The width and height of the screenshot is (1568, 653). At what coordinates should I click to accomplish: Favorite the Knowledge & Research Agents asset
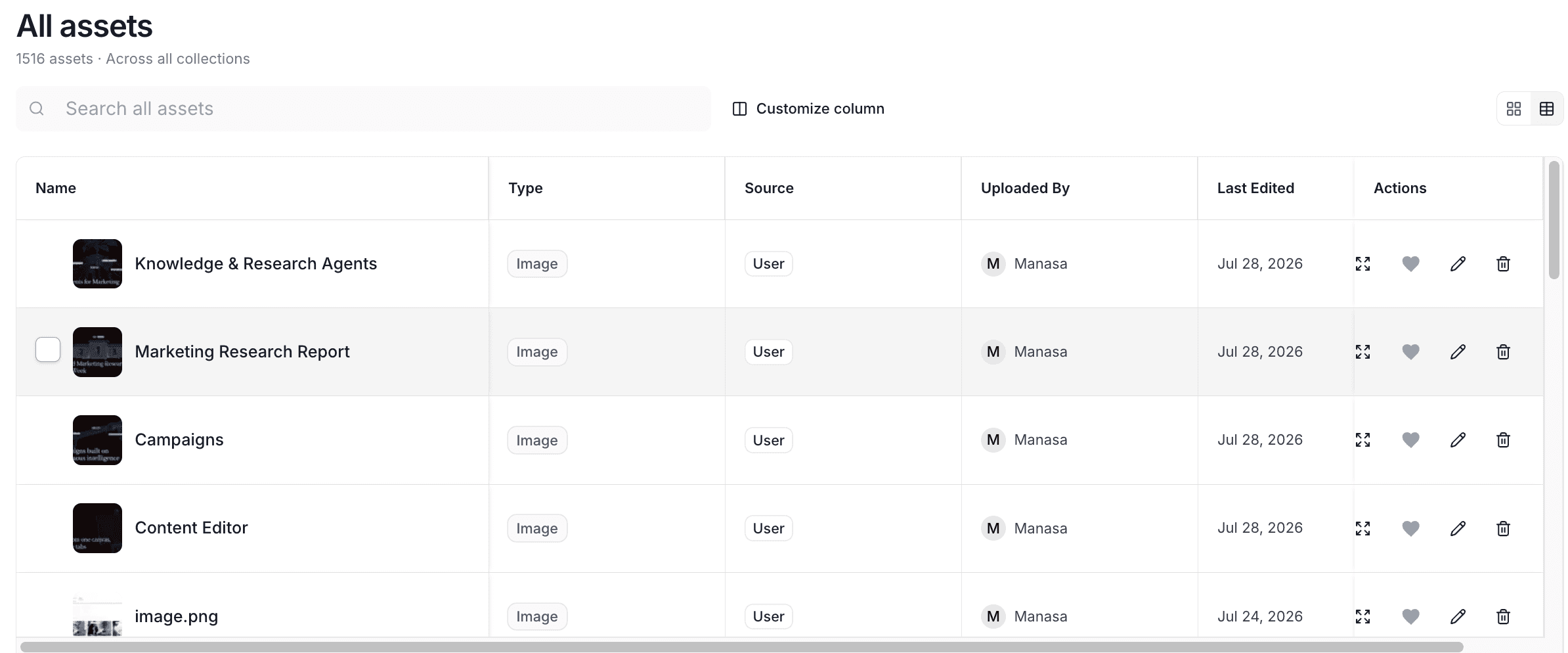pyautogui.click(x=1410, y=263)
